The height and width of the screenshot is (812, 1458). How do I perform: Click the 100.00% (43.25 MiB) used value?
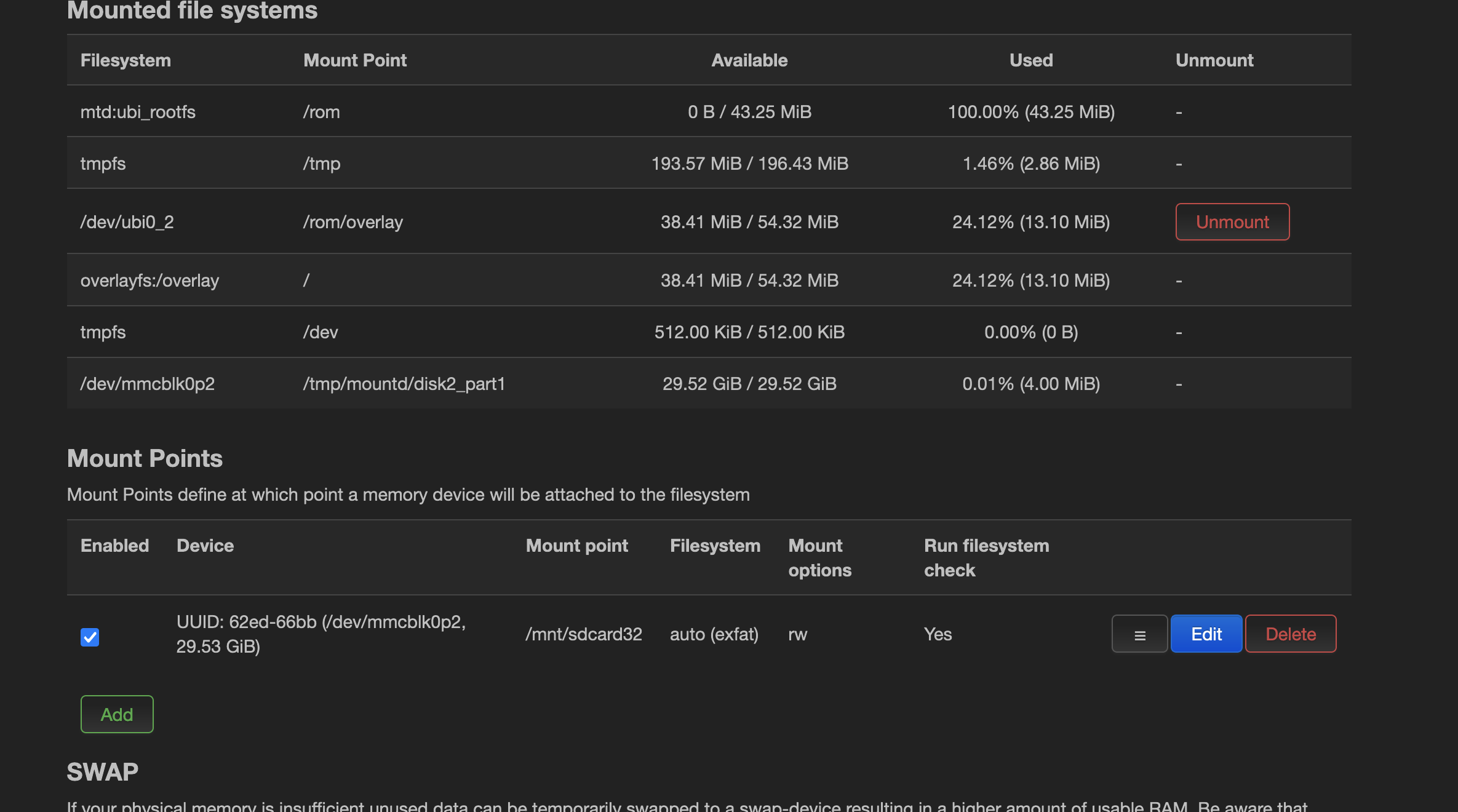coord(1031,112)
